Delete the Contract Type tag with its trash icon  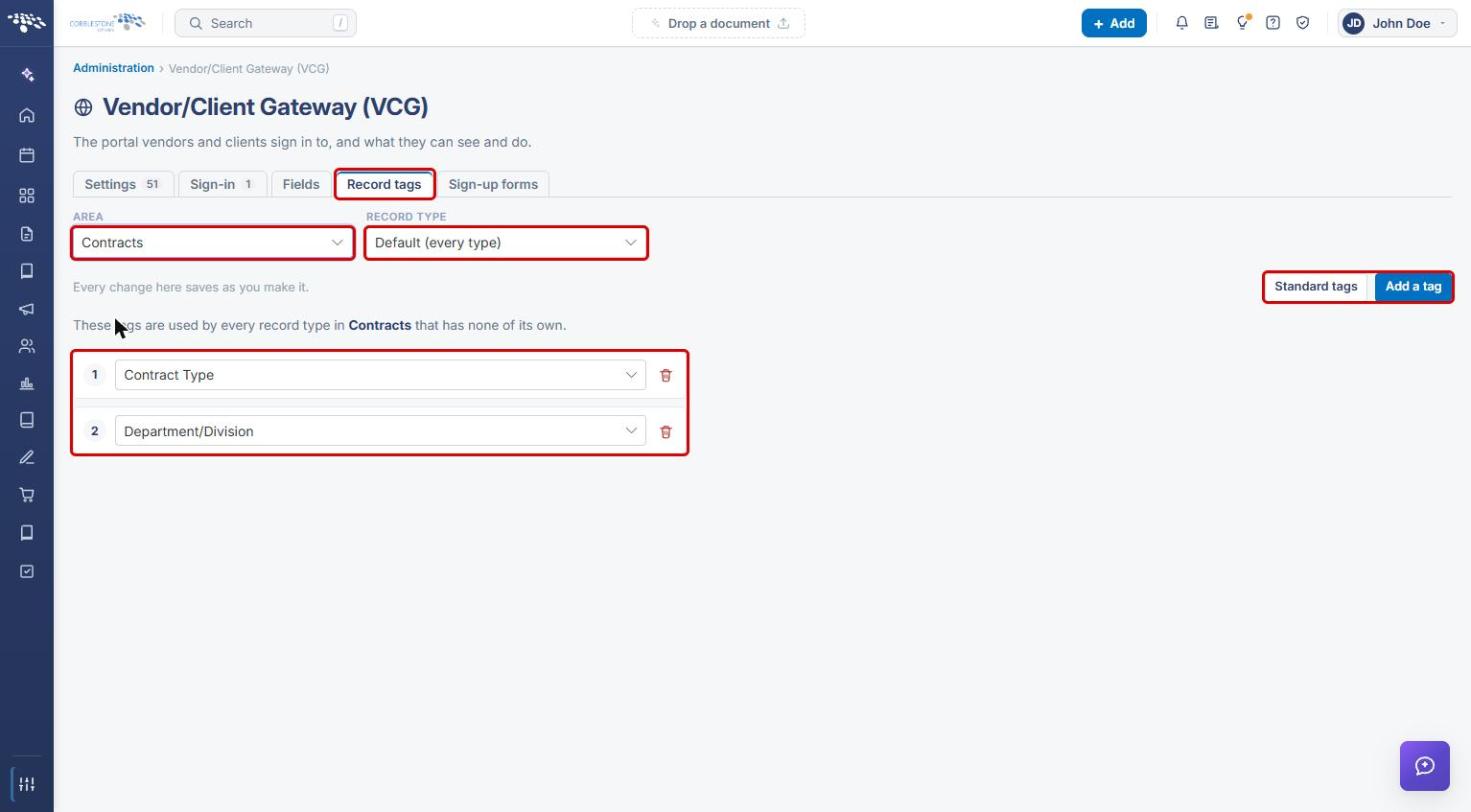(666, 375)
